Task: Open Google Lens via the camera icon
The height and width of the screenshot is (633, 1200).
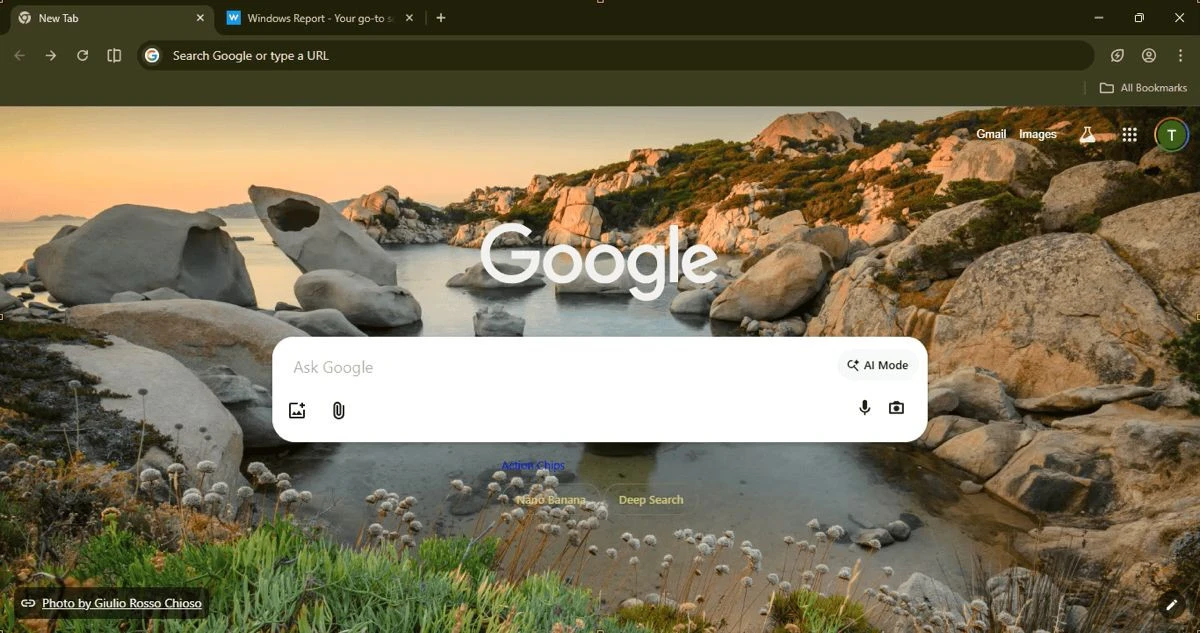Action: coord(895,407)
